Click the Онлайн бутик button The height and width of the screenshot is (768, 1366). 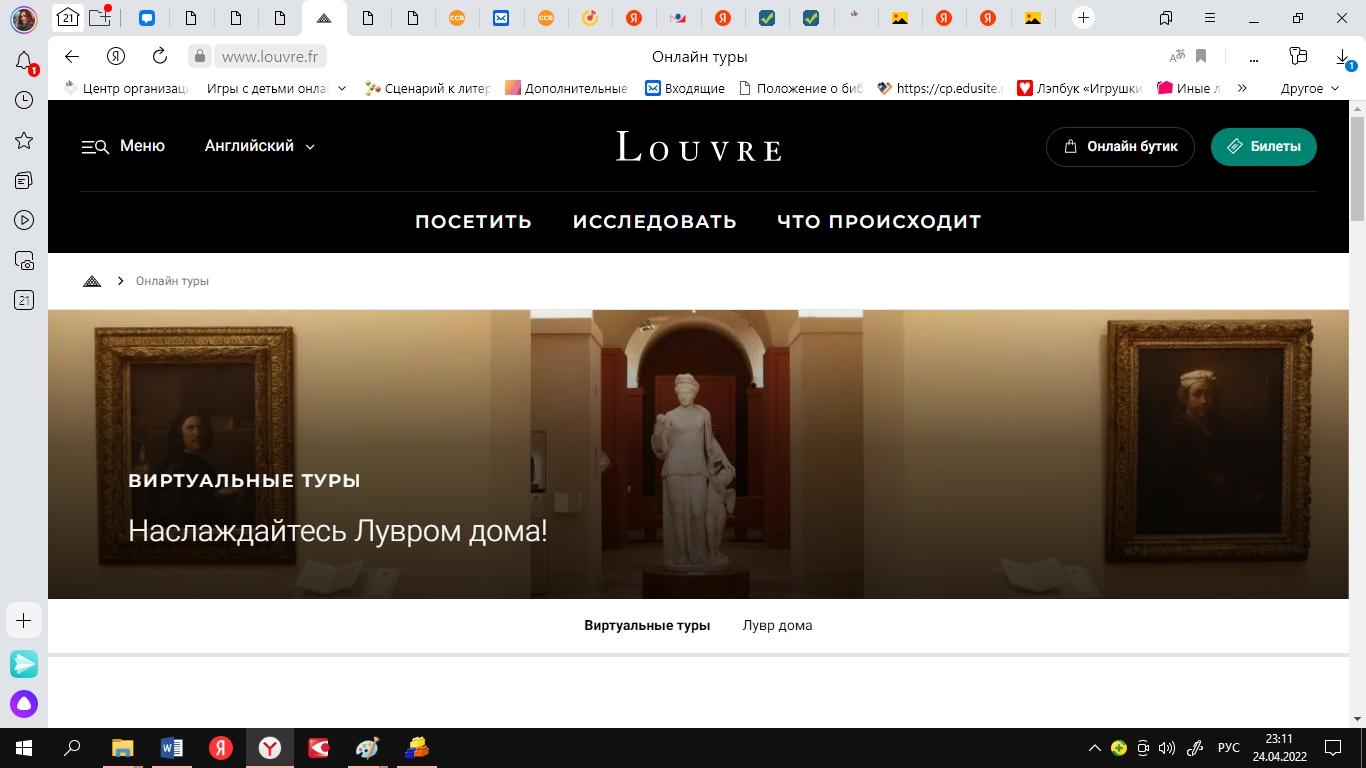[x=1120, y=147]
